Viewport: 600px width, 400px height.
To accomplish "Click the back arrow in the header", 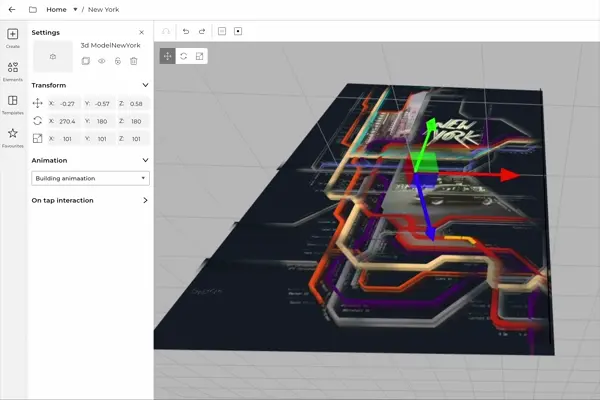I will click(12, 10).
